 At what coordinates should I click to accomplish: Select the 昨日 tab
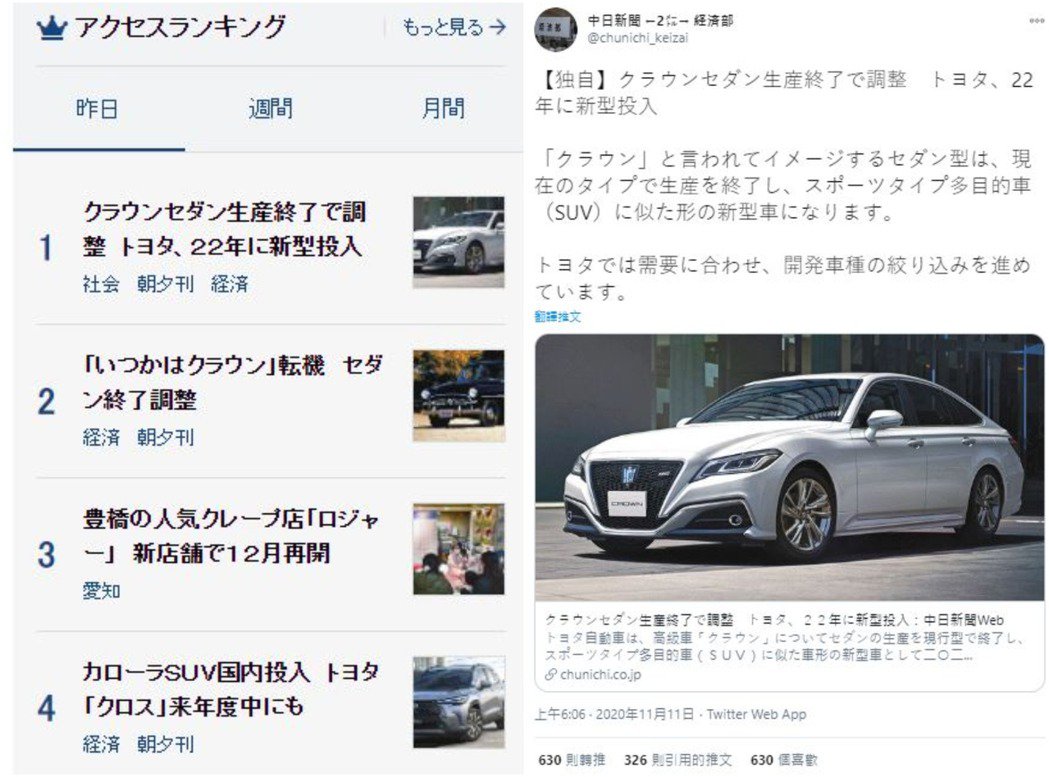pos(97,108)
